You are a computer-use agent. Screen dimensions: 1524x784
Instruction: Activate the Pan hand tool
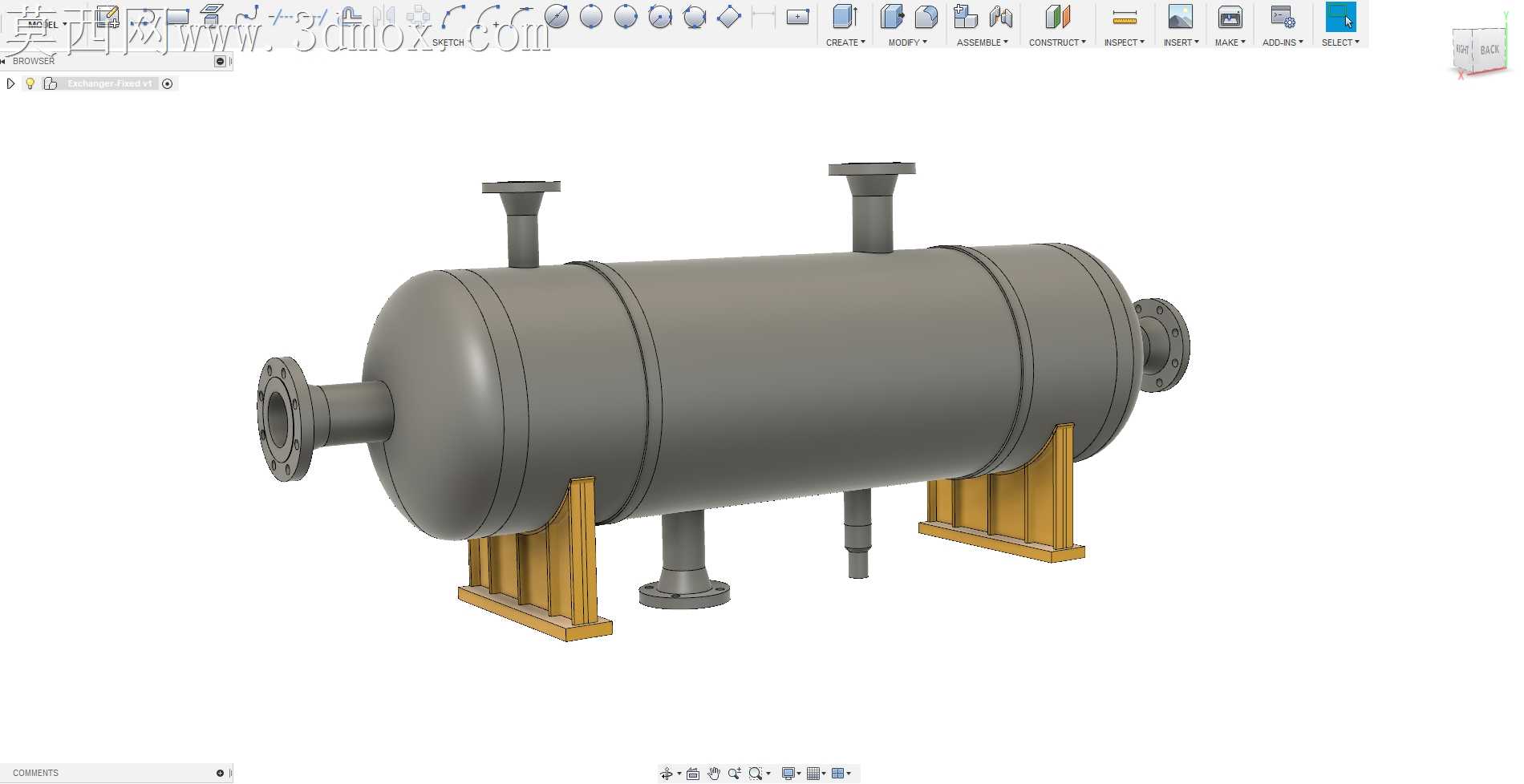pos(714,774)
